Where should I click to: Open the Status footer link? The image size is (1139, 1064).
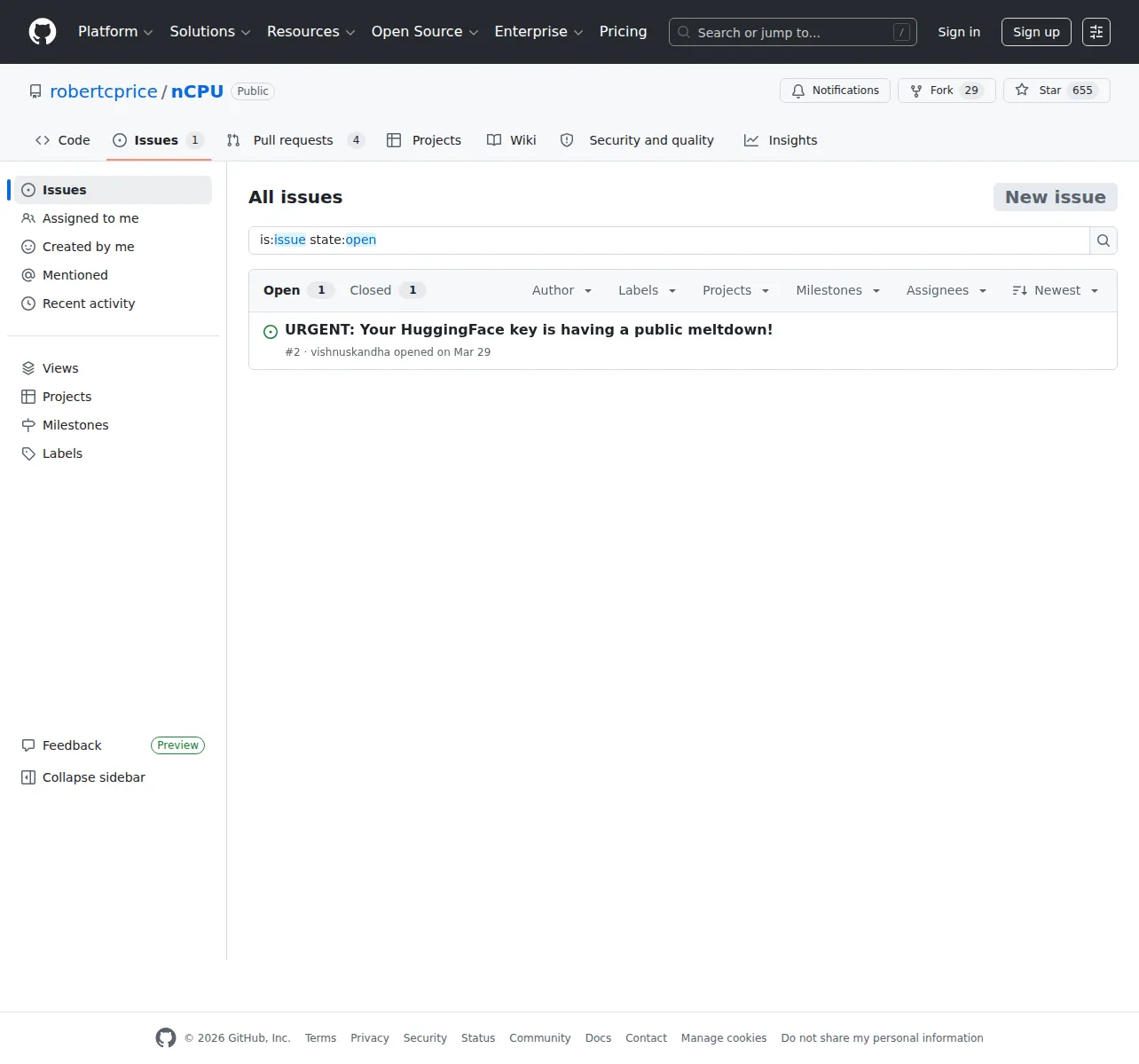[478, 1038]
